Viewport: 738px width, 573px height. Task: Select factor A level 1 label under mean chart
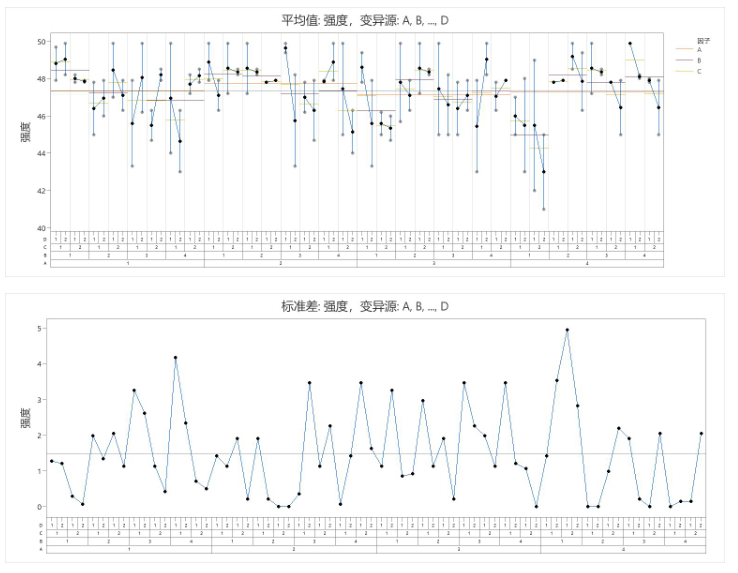(127, 264)
